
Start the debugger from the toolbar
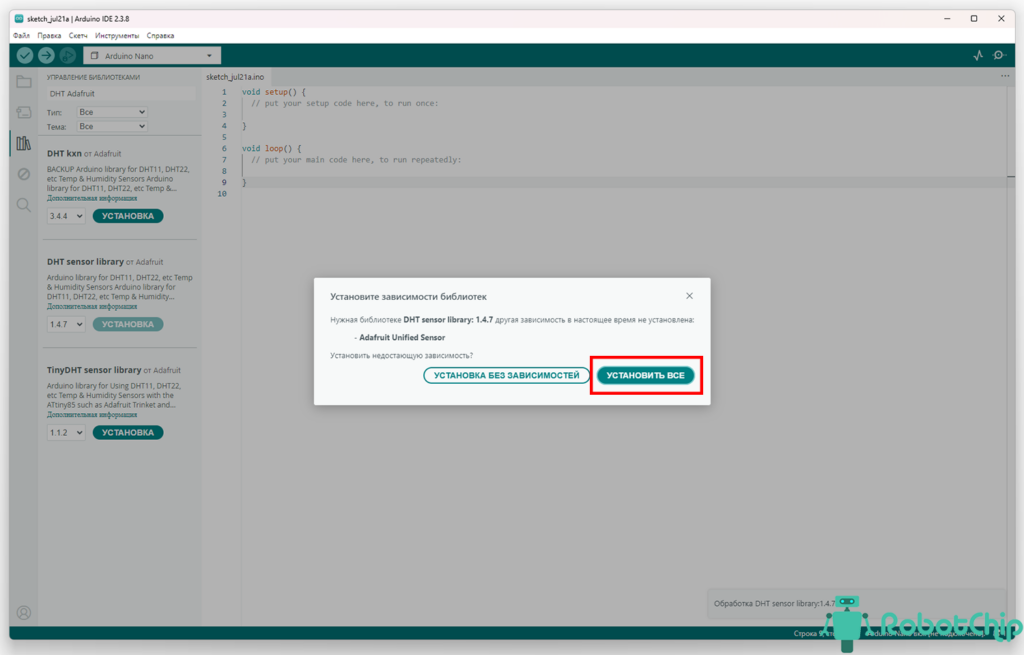coord(68,56)
